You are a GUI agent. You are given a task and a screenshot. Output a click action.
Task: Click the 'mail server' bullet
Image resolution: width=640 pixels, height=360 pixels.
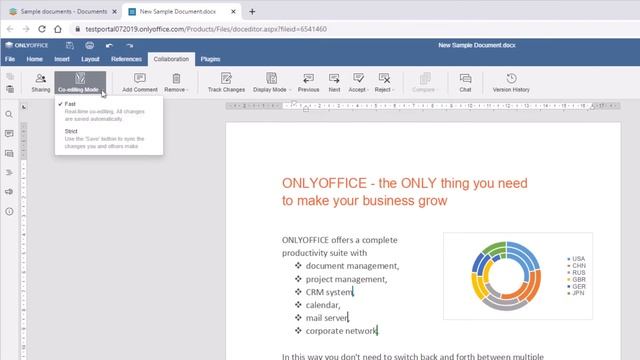tap(327, 318)
